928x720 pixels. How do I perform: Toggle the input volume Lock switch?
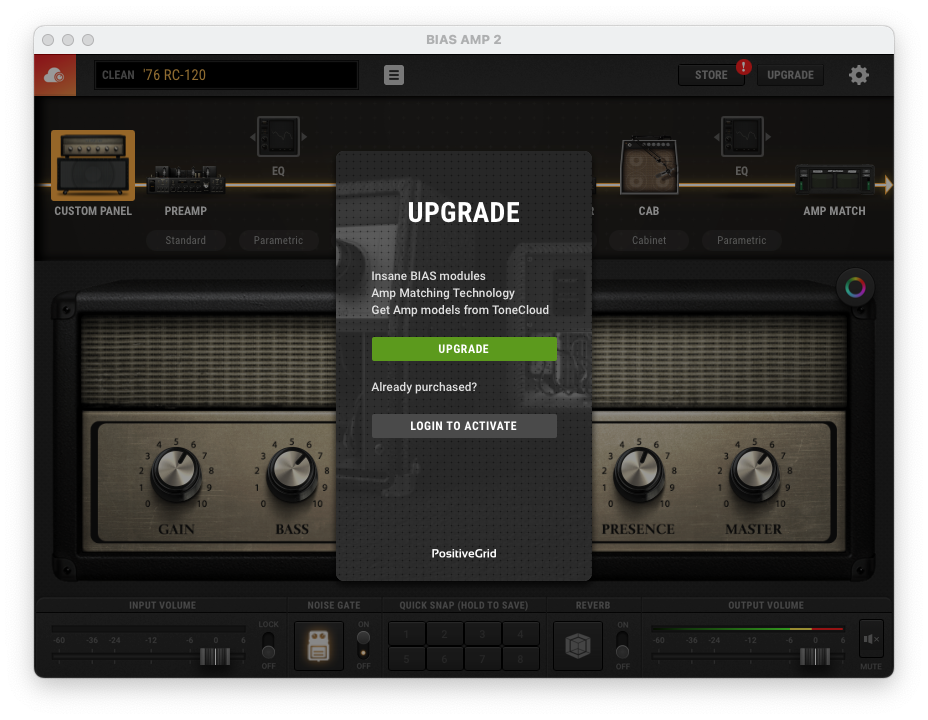pos(268,645)
